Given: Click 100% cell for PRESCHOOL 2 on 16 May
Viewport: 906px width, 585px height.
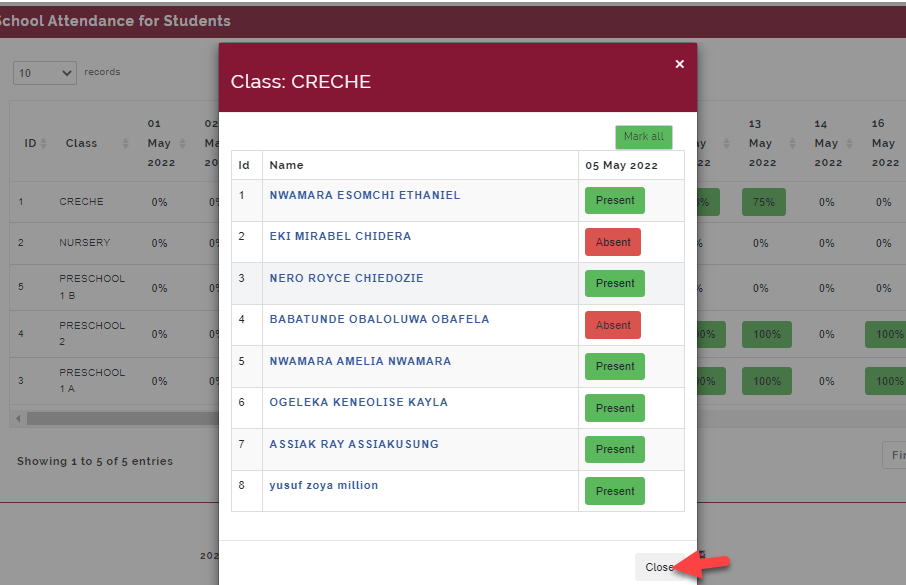Looking at the screenshot, I should click(x=886, y=334).
